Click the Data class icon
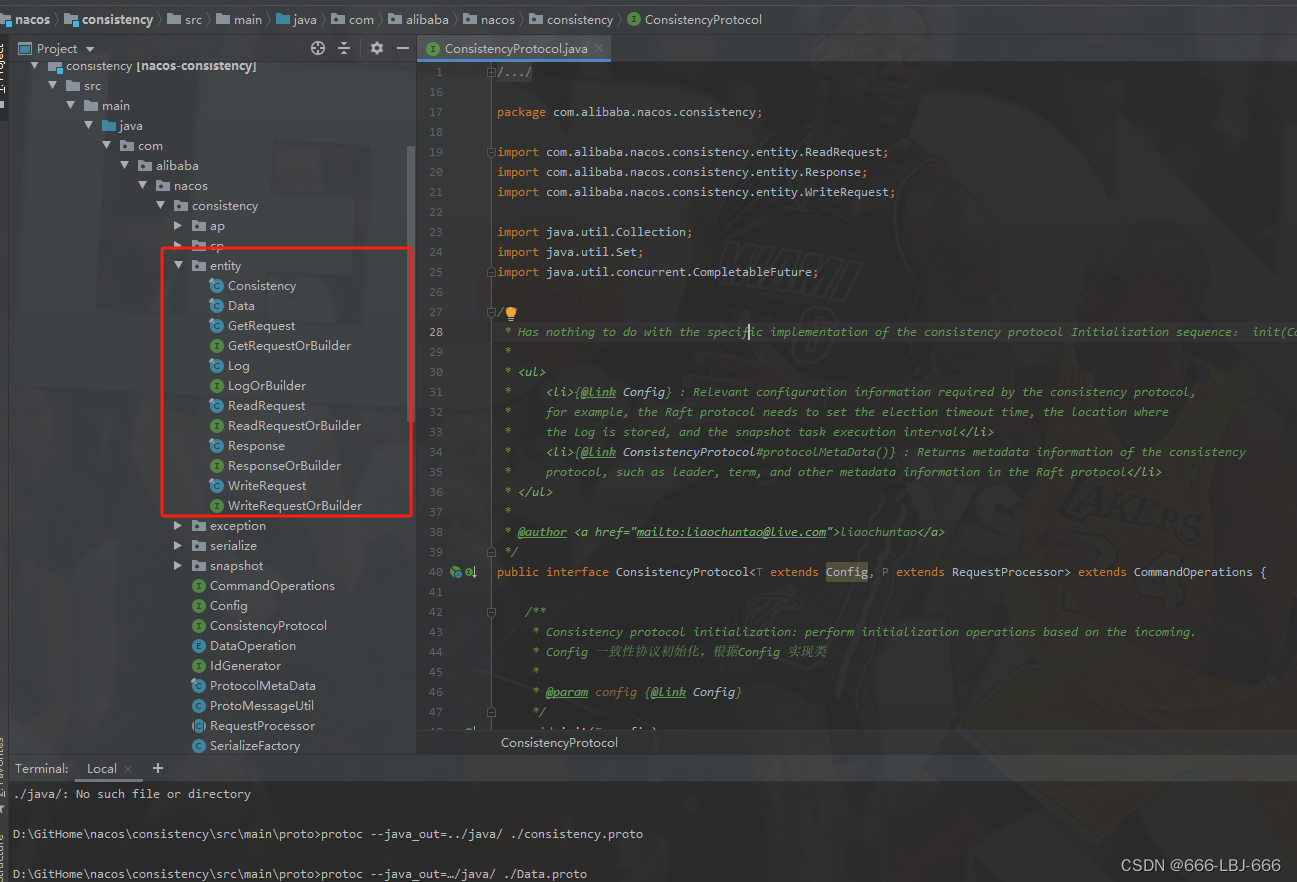 click(x=217, y=306)
